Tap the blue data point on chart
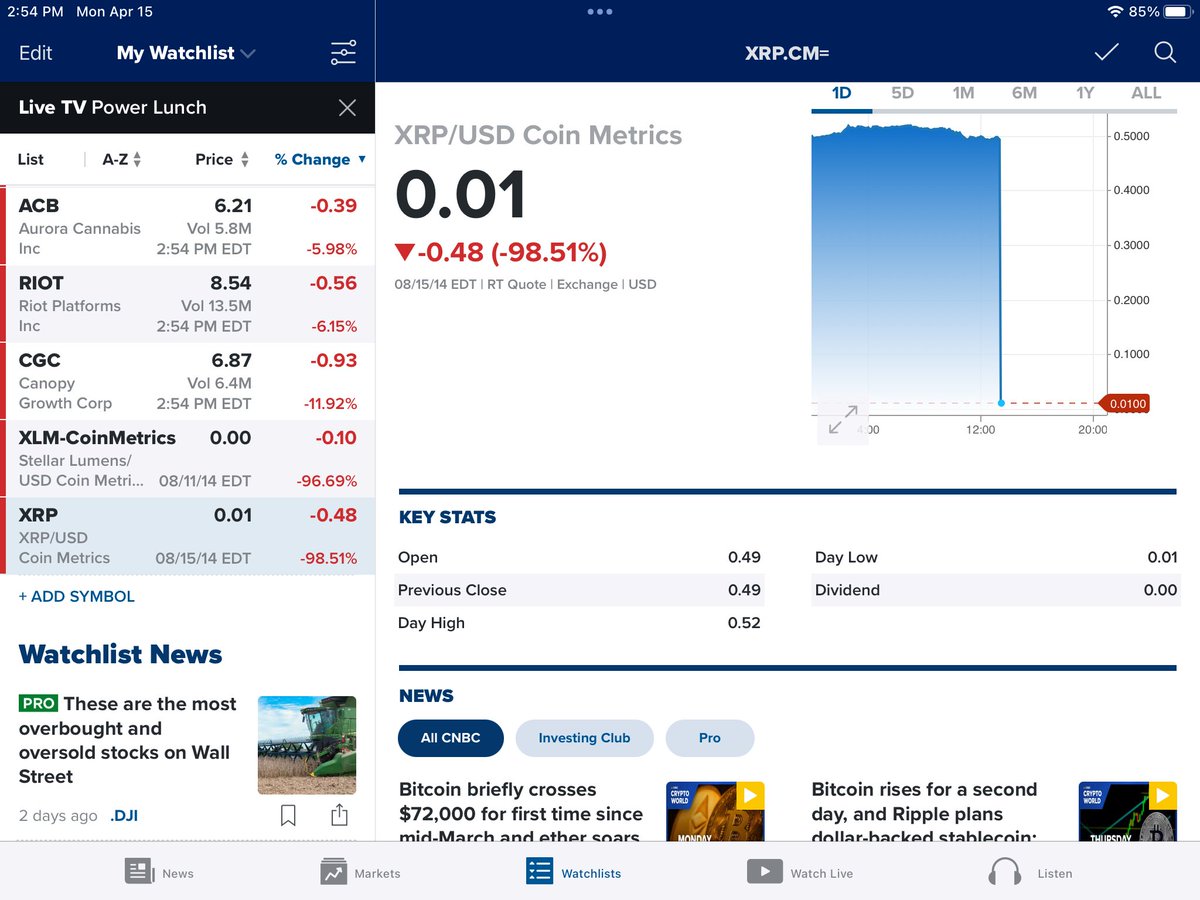This screenshot has height=900, width=1200. (1001, 403)
